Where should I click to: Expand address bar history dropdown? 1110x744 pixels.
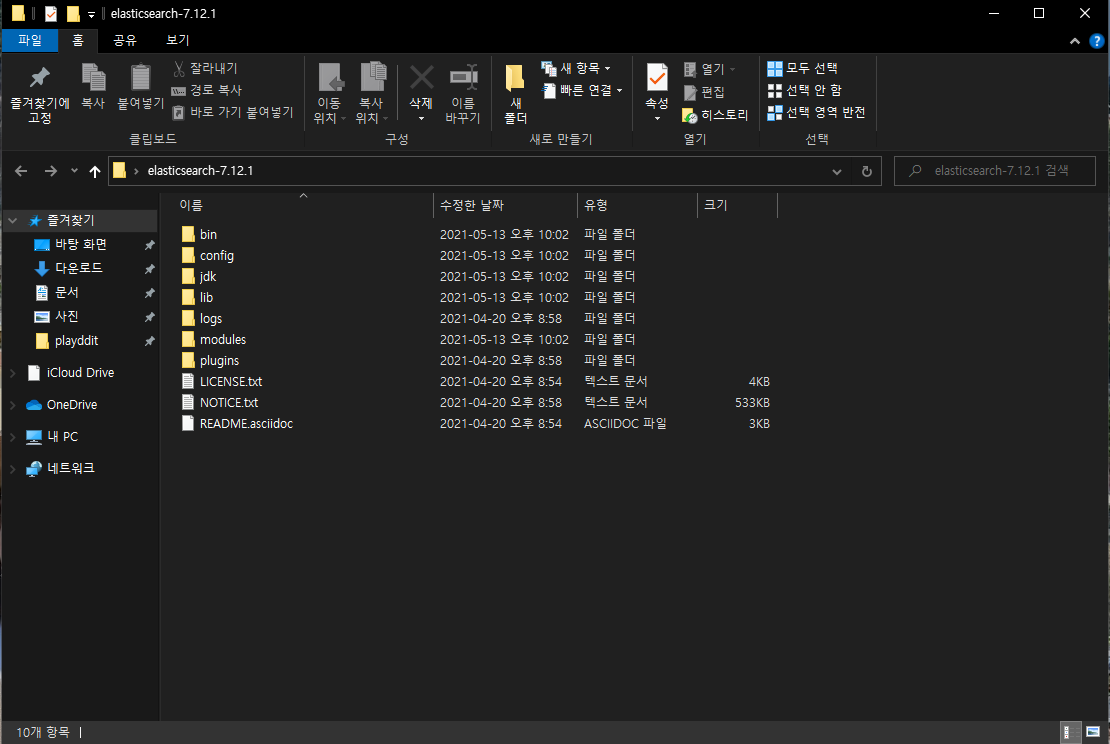pyautogui.click(x=837, y=171)
